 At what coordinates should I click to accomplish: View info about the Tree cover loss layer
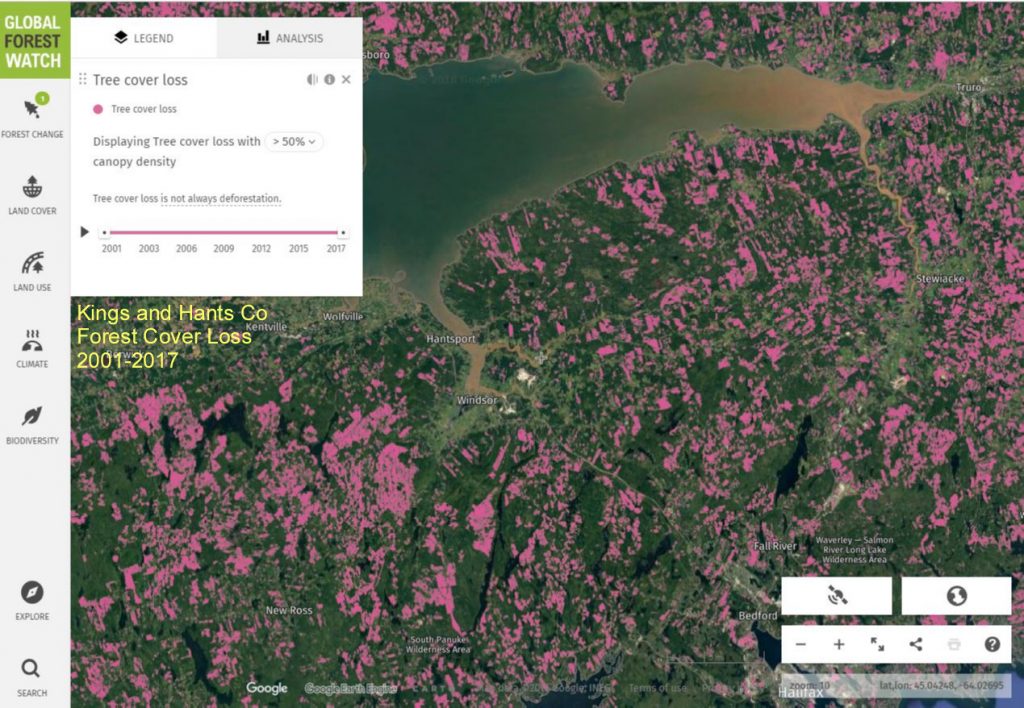329,79
